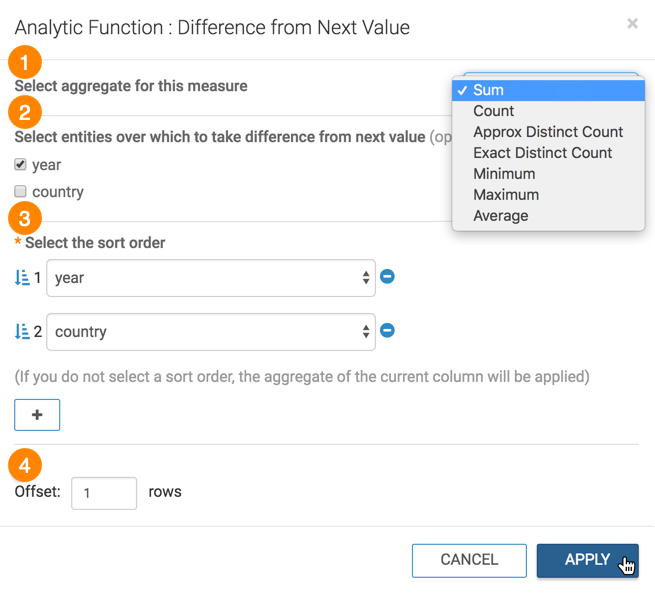Viewport: 655px width, 594px height.
Task: Click the sort order icon beside year
Action: (22, 278)
